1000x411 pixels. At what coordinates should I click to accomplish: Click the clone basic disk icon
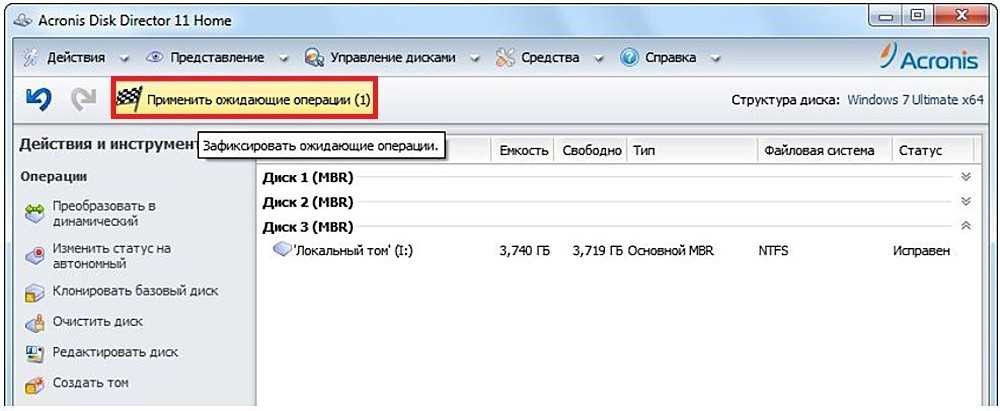coord(34,293)
